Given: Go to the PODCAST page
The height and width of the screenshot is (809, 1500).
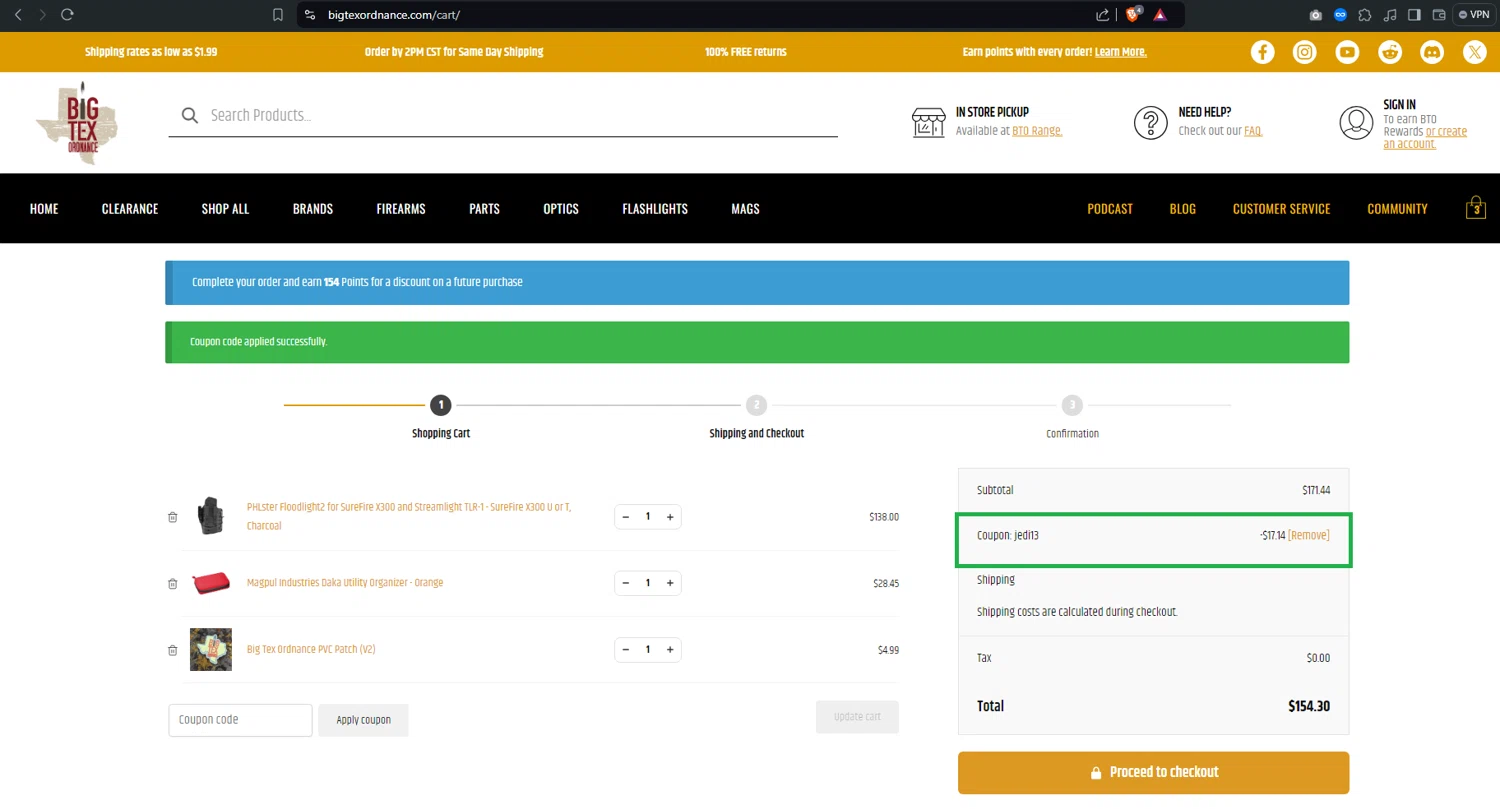Looking at the screenshot, I should point(1110,209).
